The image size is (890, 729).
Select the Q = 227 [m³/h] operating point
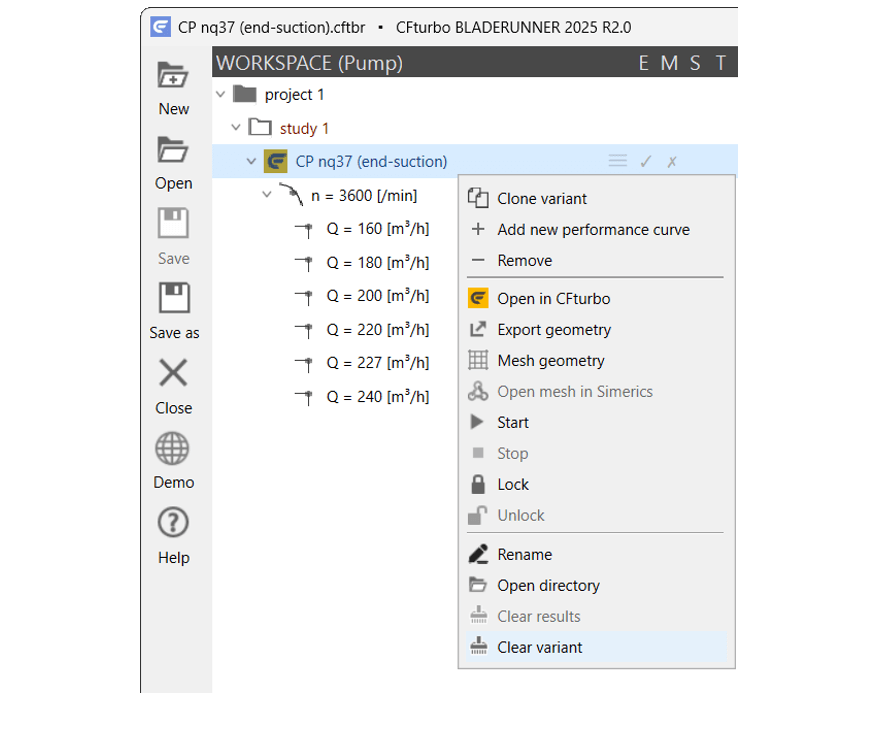pos(377,363)
